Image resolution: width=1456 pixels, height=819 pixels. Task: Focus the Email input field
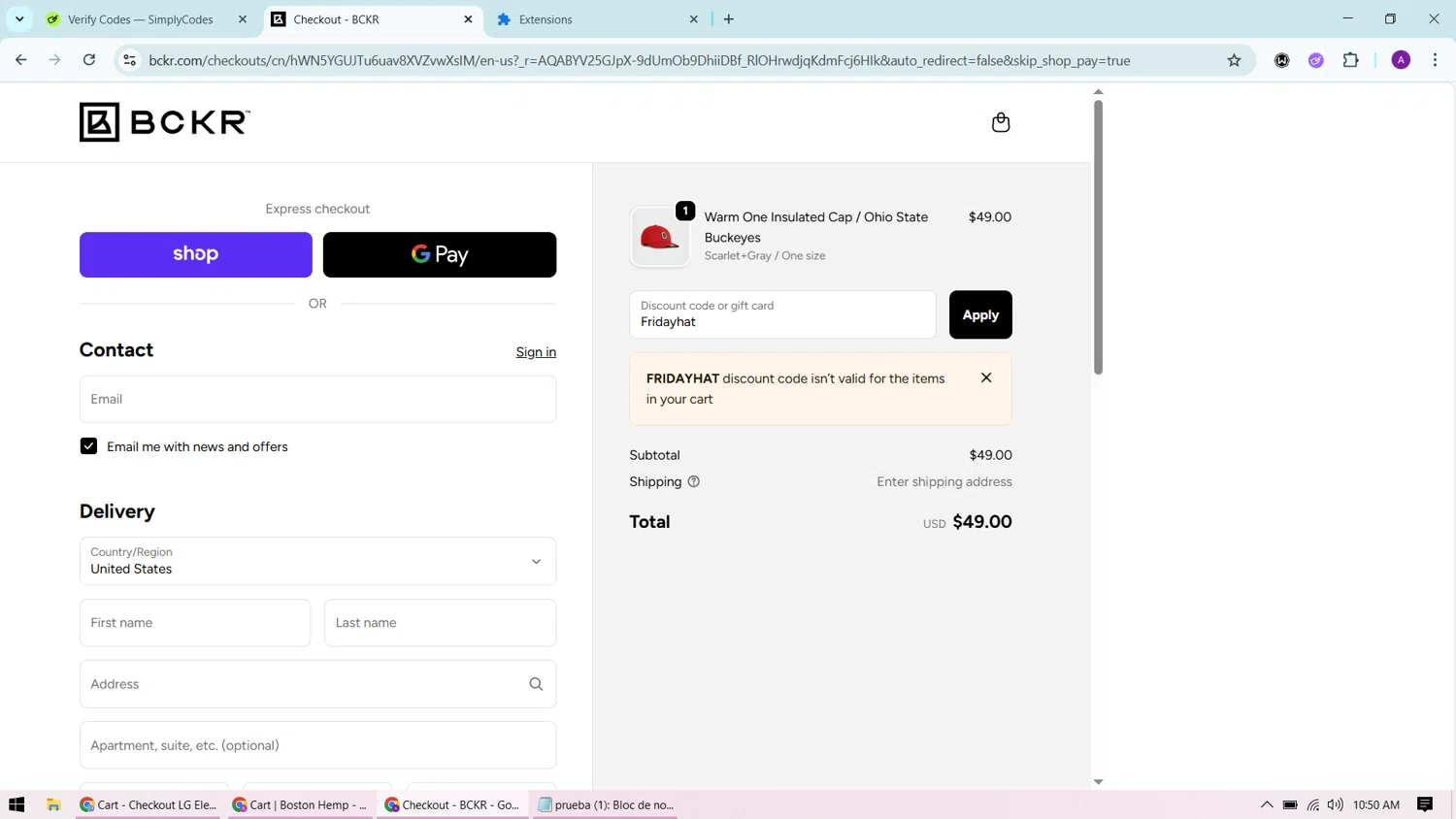coord(317,399)
